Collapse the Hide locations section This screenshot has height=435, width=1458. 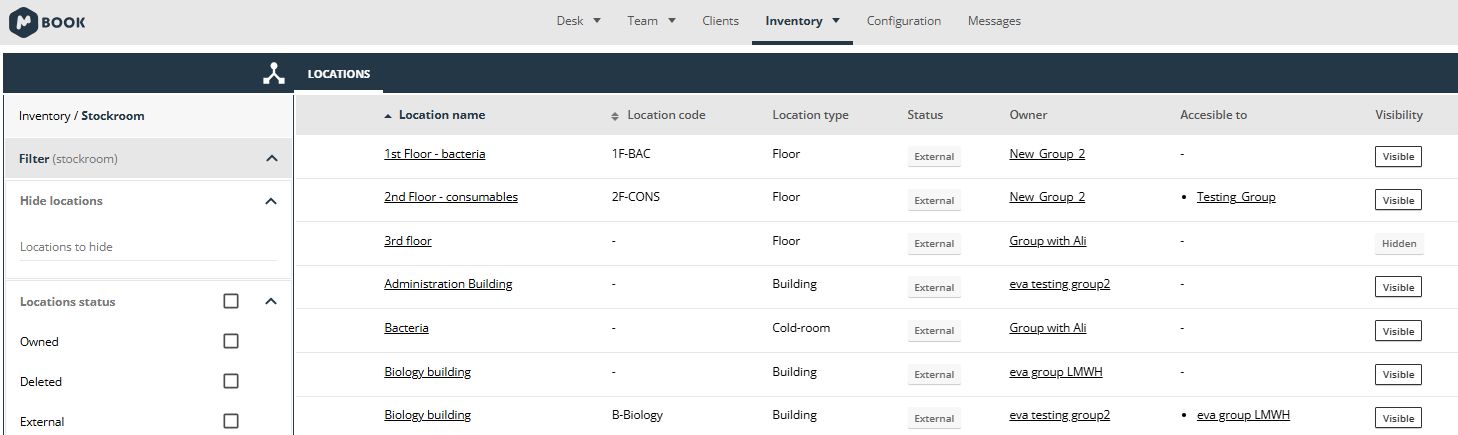click(270, 201)
